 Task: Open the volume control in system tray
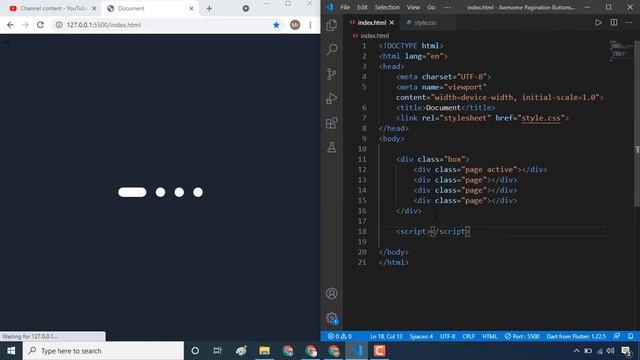coord(611,351)
